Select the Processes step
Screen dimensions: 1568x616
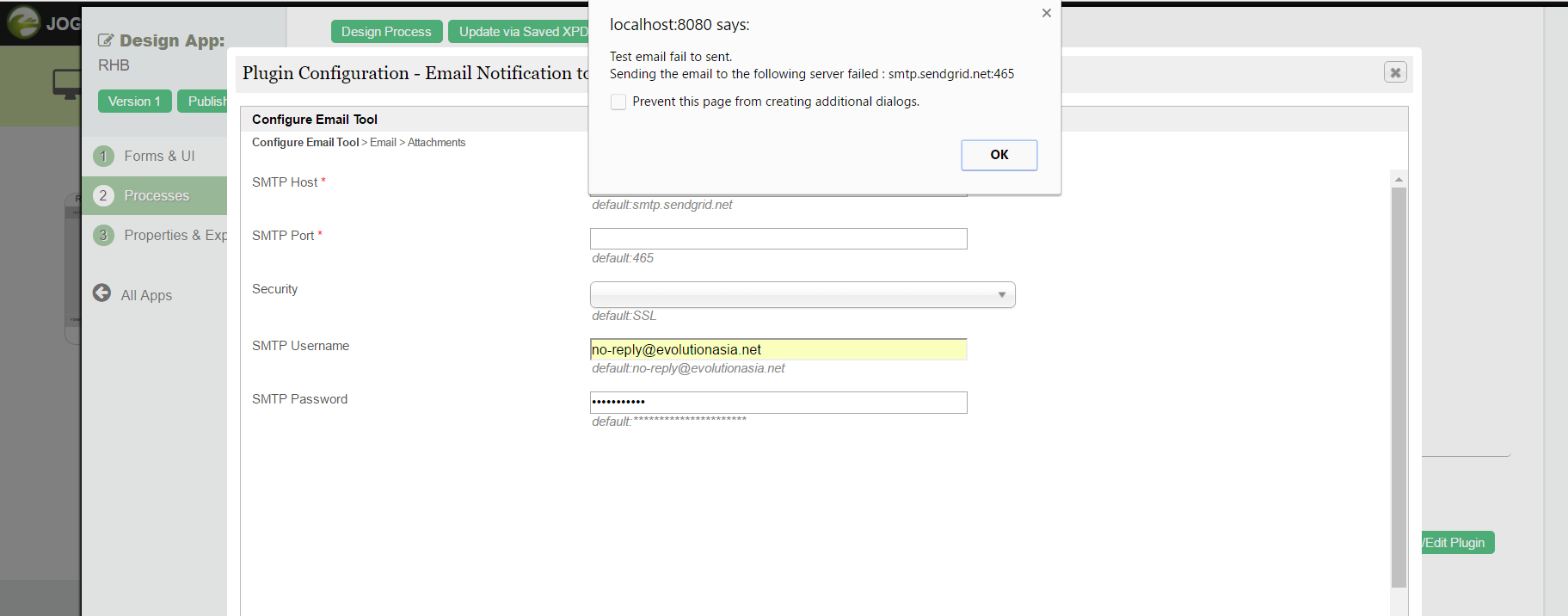(x=156, y=195)
